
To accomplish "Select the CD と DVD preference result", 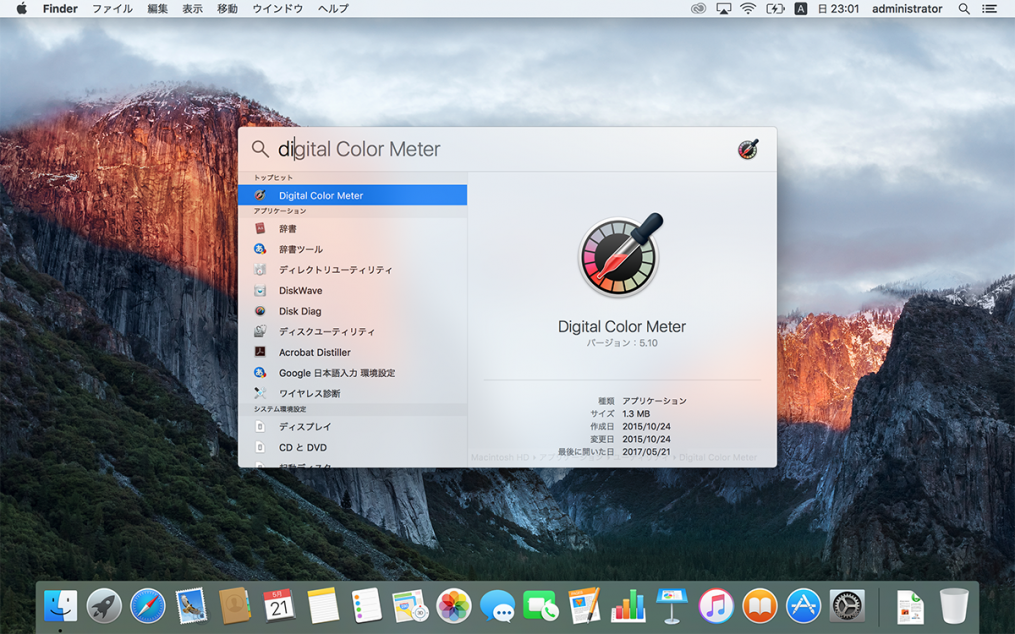I will click(x=353, y=447).
